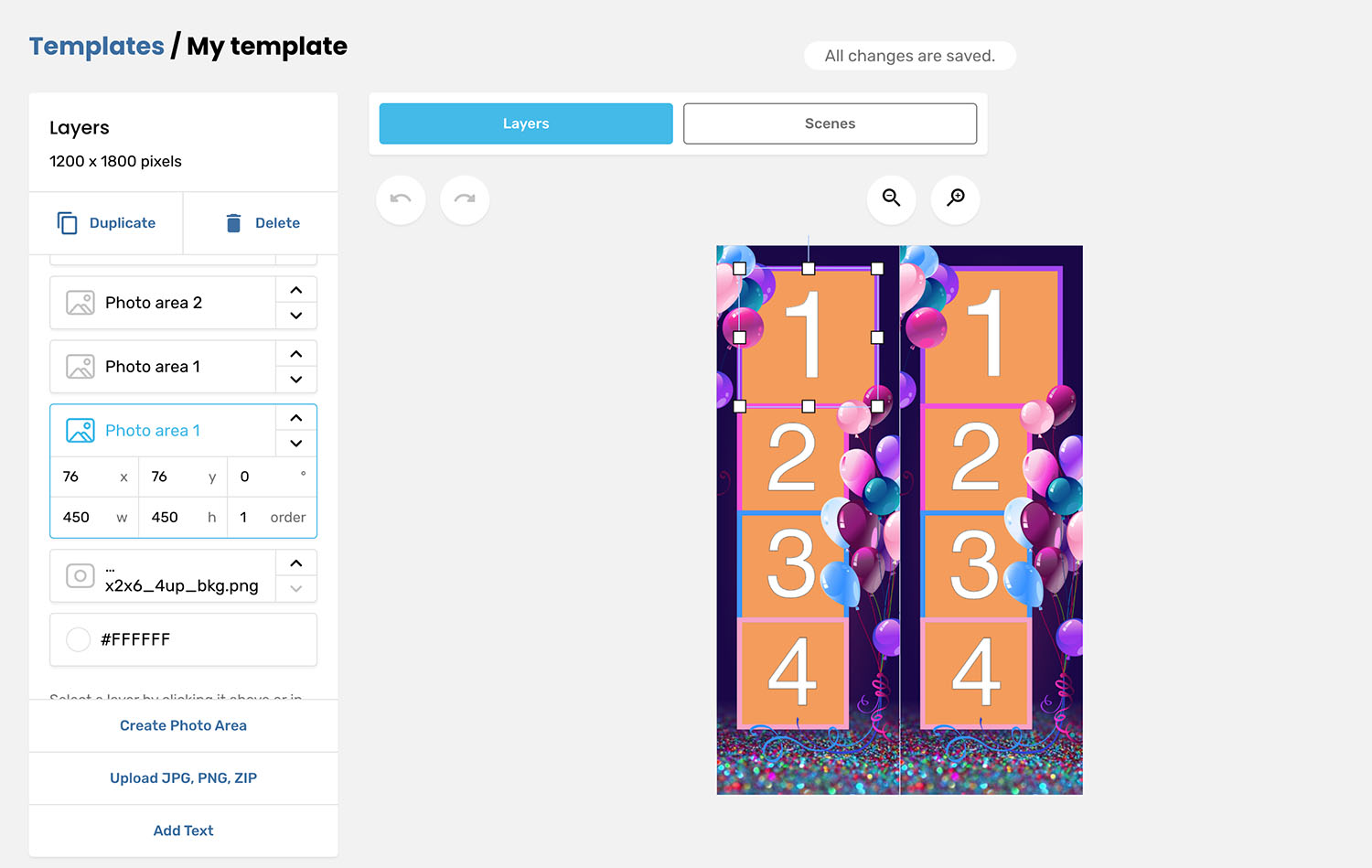
Task: Click the Photo area 2 image icon
Action: (x=80, y=303)
